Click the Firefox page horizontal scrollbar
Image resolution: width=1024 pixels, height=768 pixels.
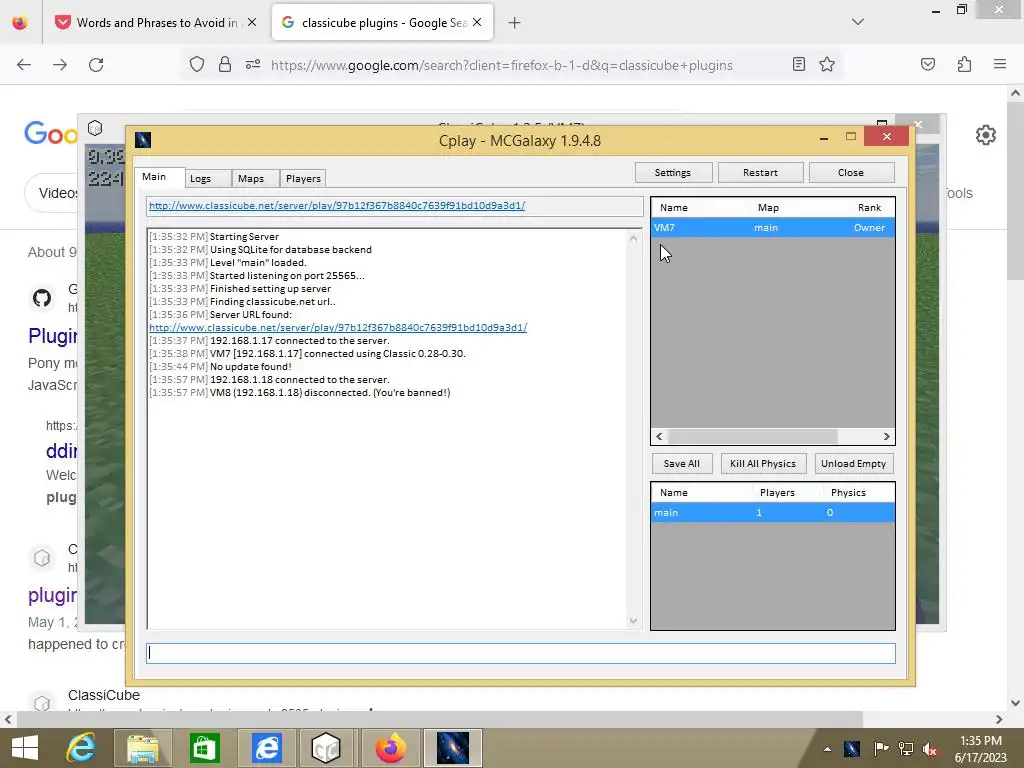pos(439,720)
